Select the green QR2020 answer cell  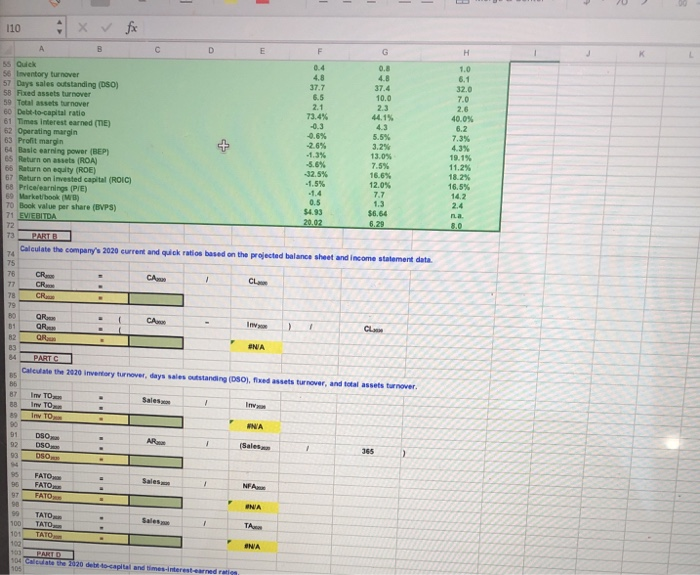tap(156, 342)
